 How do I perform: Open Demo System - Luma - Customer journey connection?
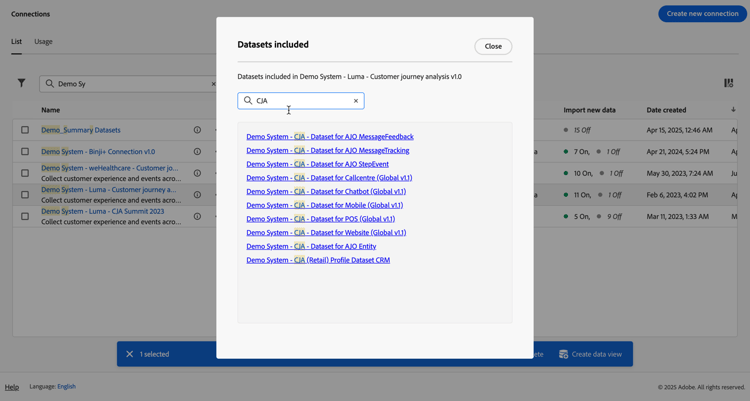click(109, 189)
